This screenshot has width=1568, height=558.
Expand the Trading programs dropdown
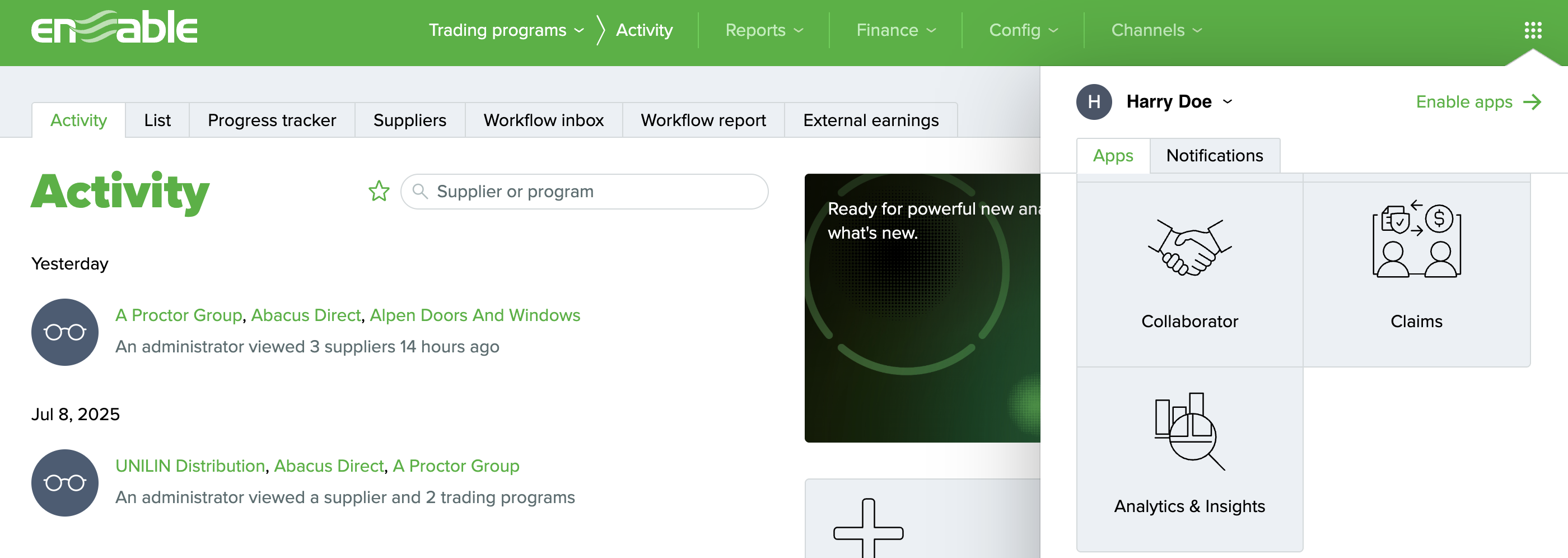pos(505,30)
